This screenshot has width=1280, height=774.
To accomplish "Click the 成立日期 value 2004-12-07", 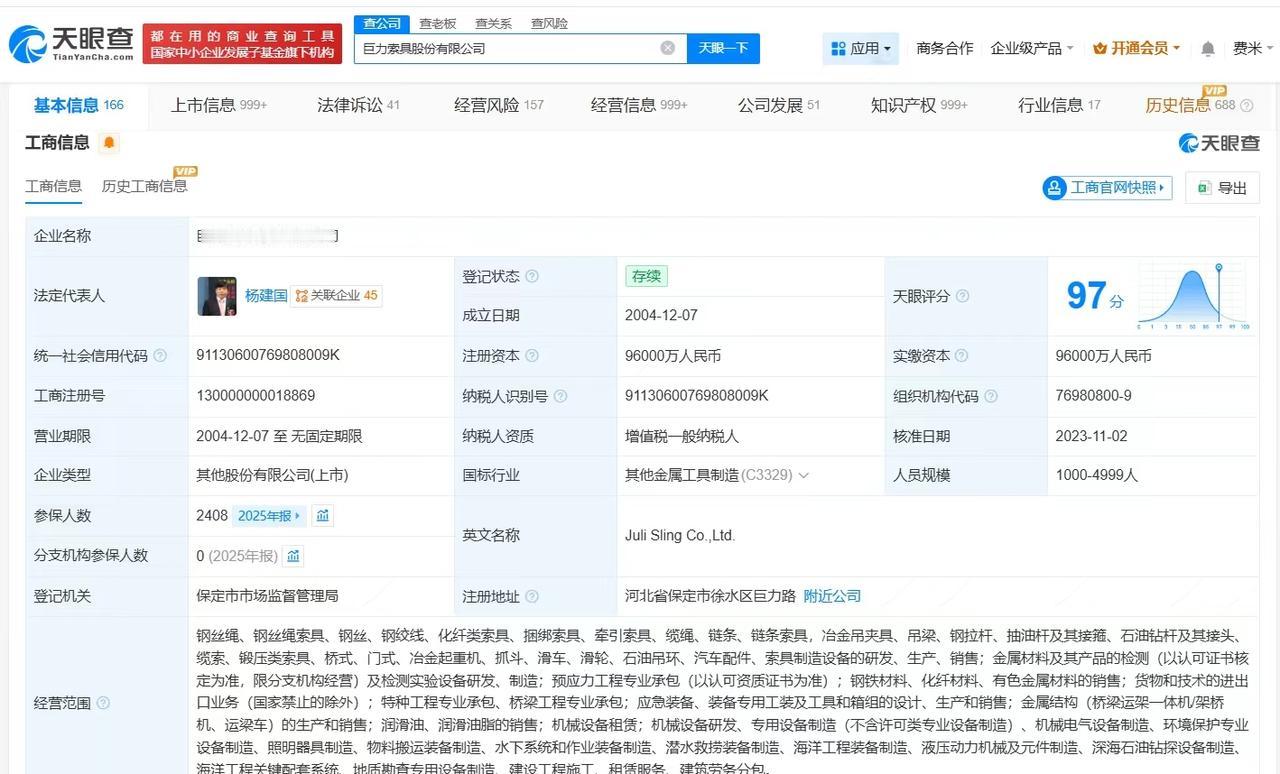I will click(661, 315).
